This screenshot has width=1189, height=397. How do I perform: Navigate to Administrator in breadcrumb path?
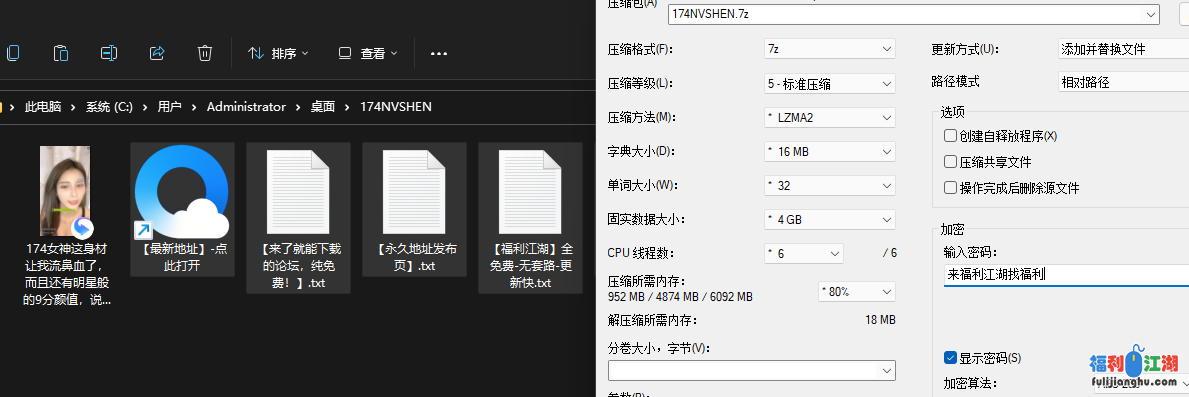(x=246, y=107)
